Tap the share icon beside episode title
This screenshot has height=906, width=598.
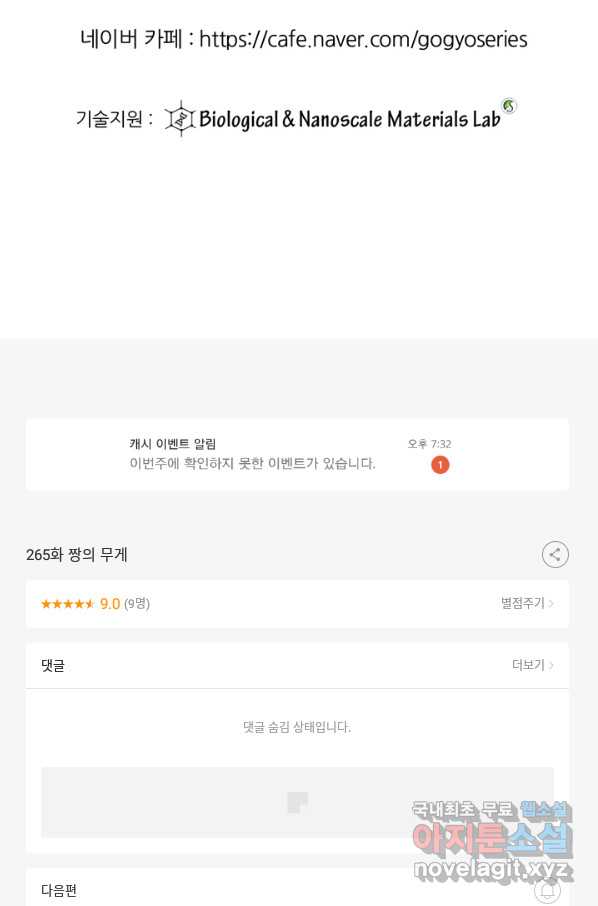click(x=555, y=555)
